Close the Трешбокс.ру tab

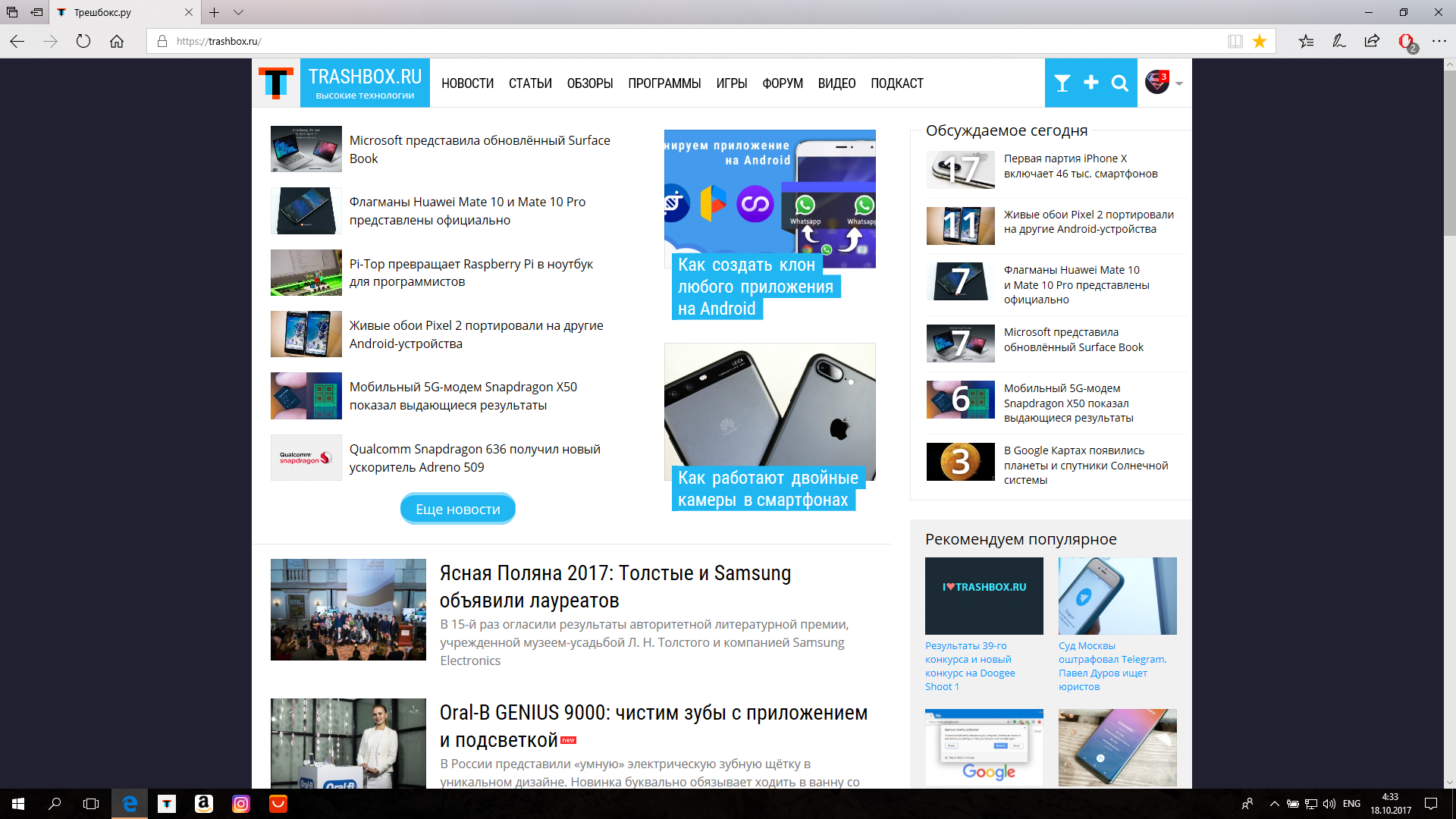pos(189,12)
